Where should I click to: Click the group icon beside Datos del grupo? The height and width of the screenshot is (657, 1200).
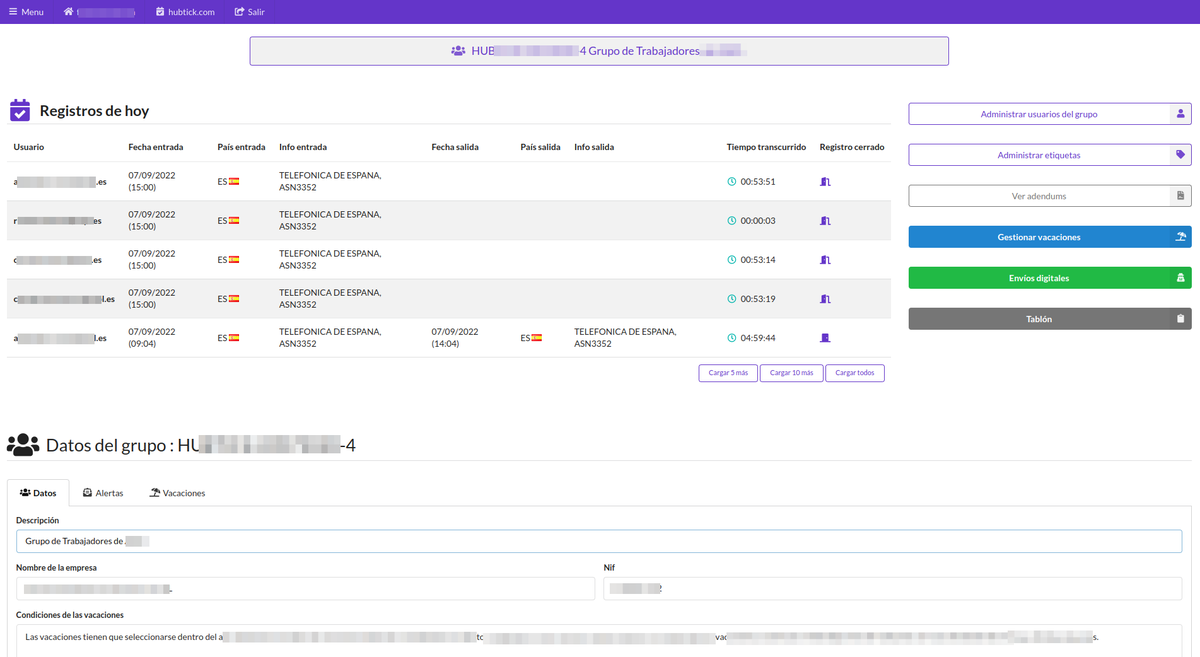23,445
